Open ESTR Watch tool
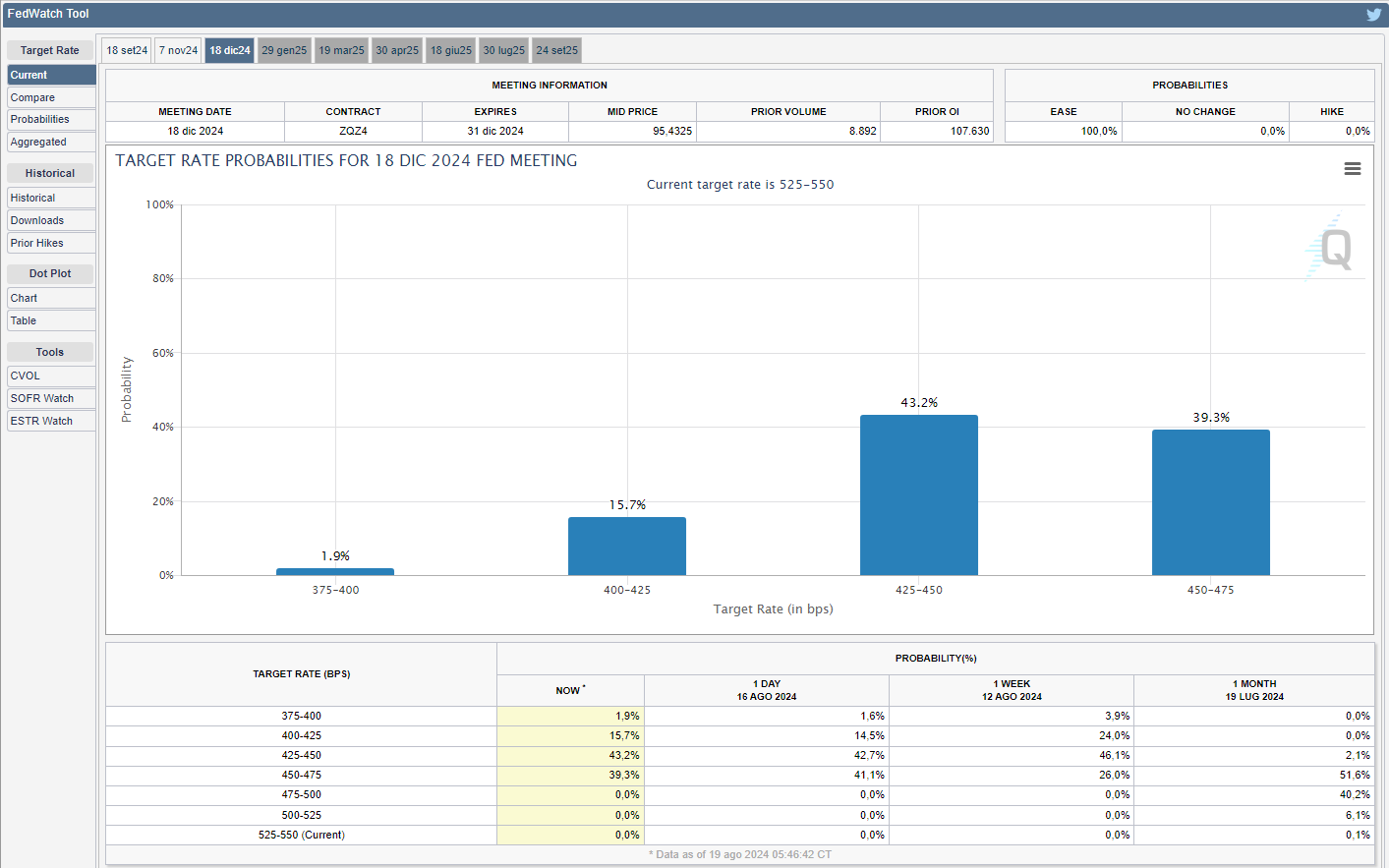 (x=51, y=421)
